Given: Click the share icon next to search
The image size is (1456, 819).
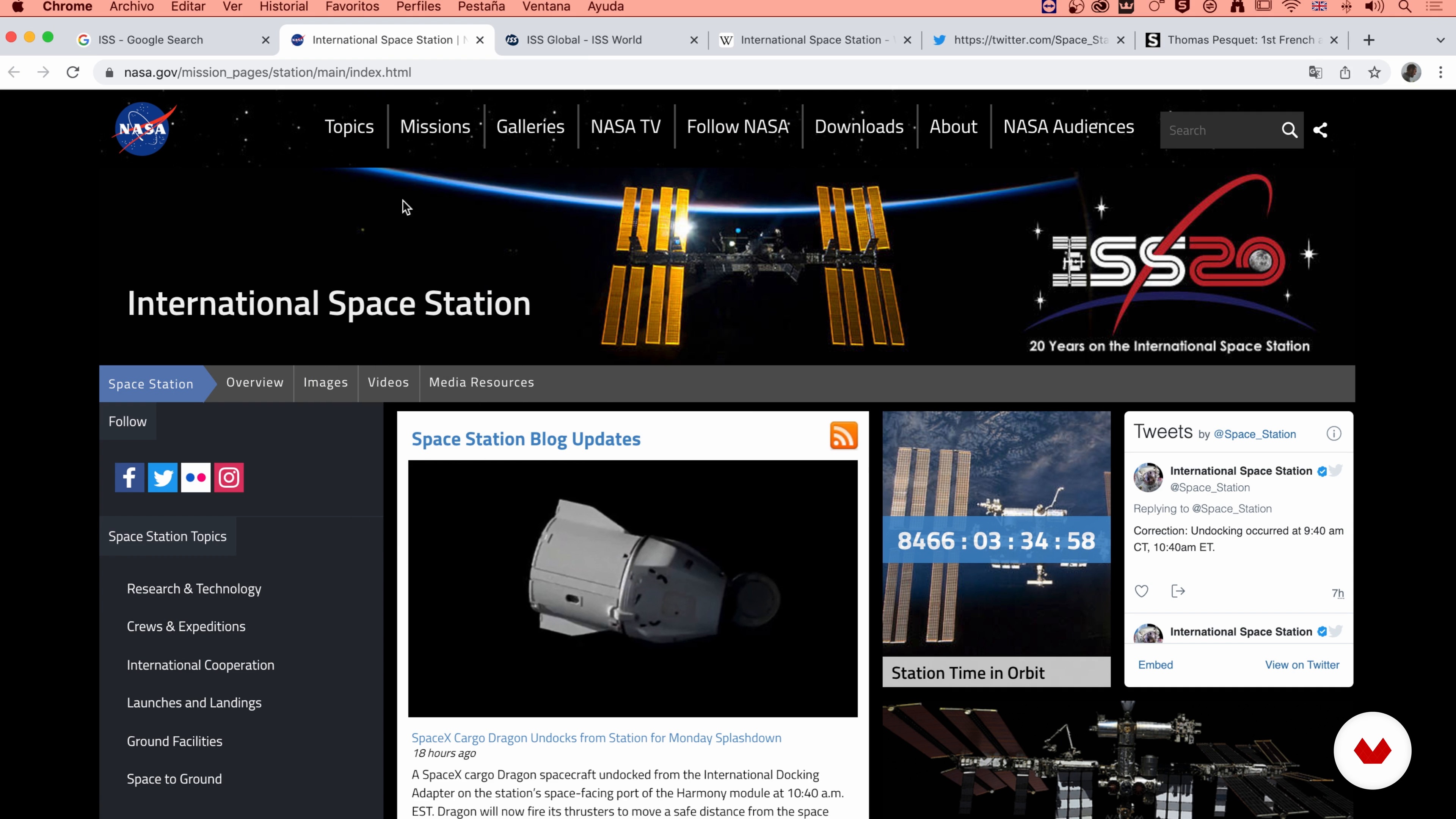Looking at the screenshot, I should (1320, 130).
